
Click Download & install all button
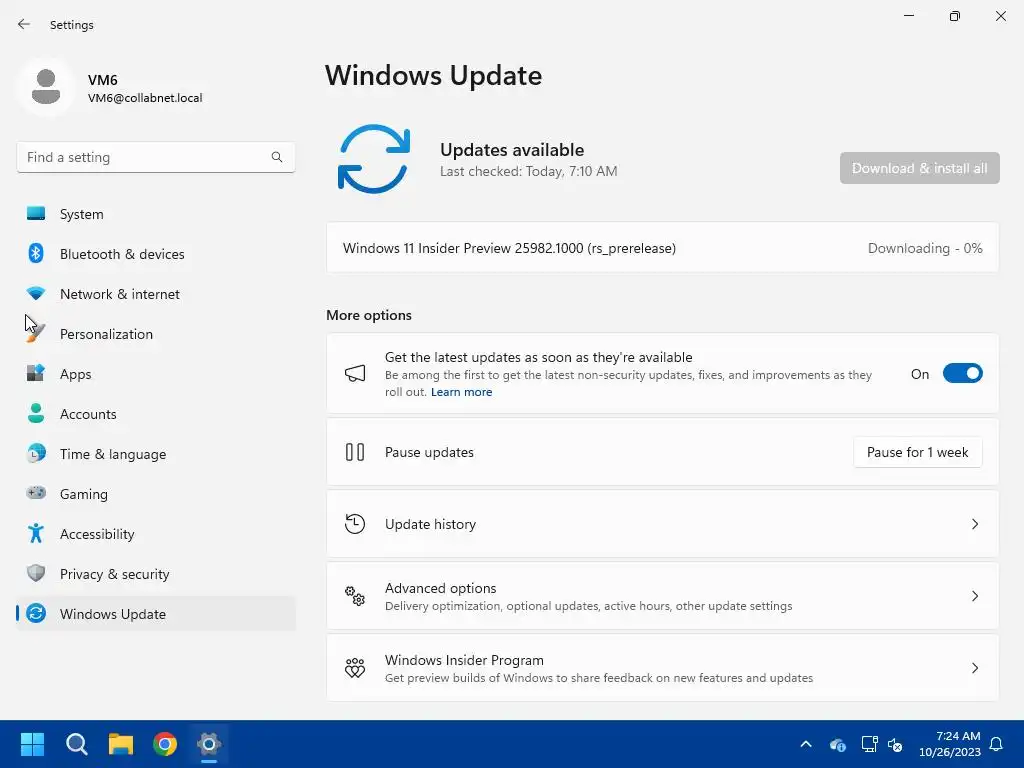(x=920, y=168)
